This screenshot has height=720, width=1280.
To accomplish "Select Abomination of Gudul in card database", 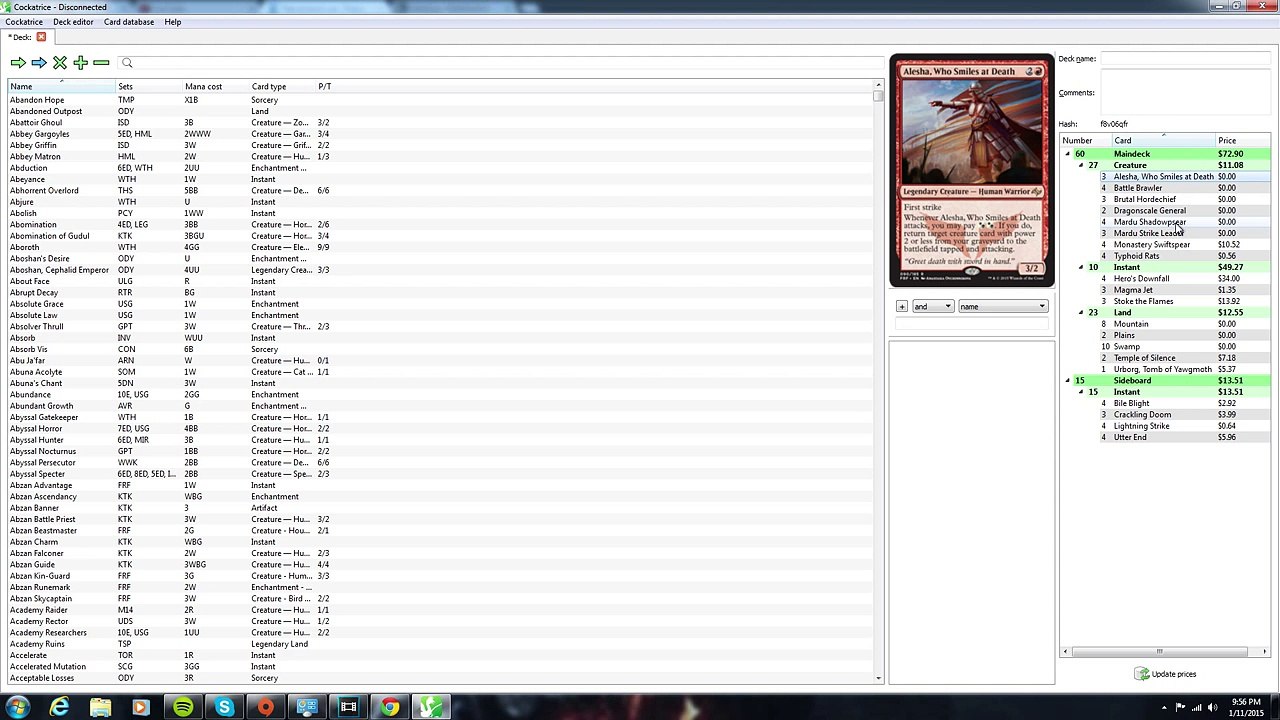I will pos(50,236).
